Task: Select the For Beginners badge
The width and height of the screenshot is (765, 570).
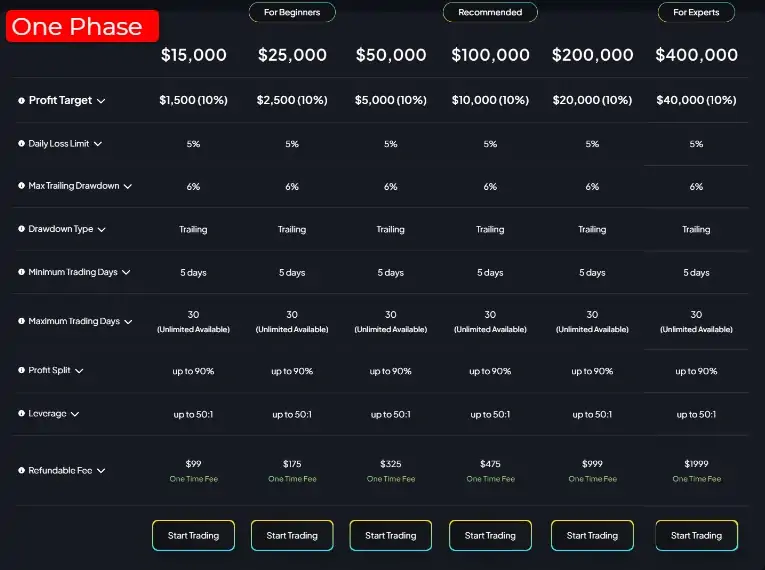Action: [x=292, y=13]
